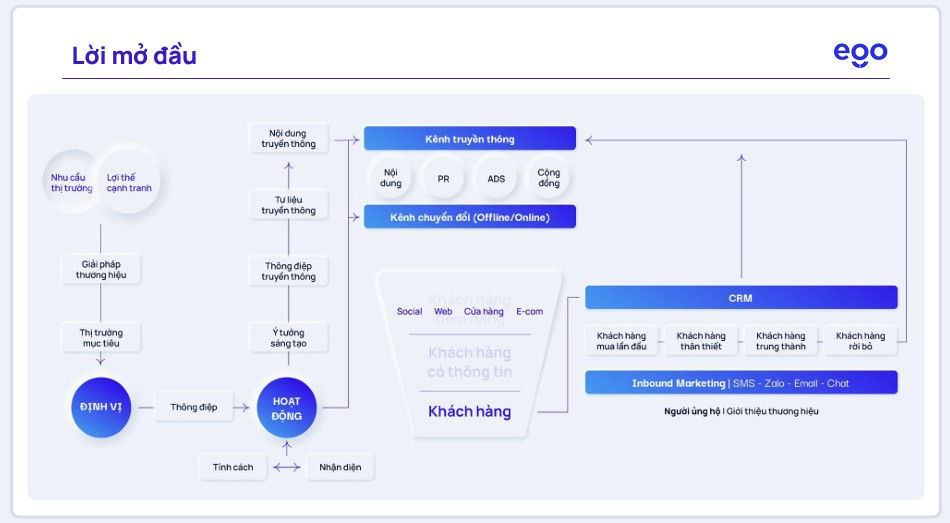This screenshot has width=950, height=523.
Task: Select the Social label in funnel
Action: pos(409,312)
